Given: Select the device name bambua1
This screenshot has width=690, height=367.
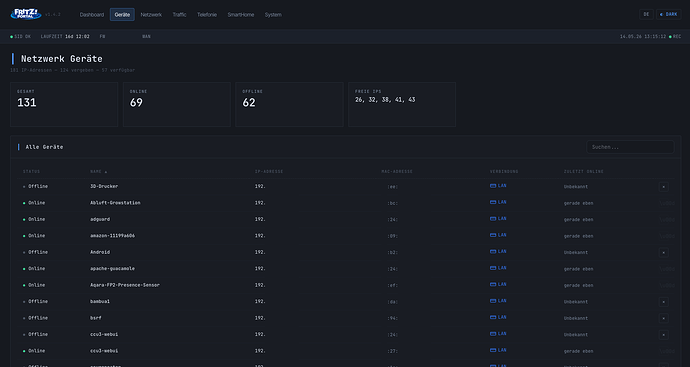Looking at the screenshot, I should point(100,301).
